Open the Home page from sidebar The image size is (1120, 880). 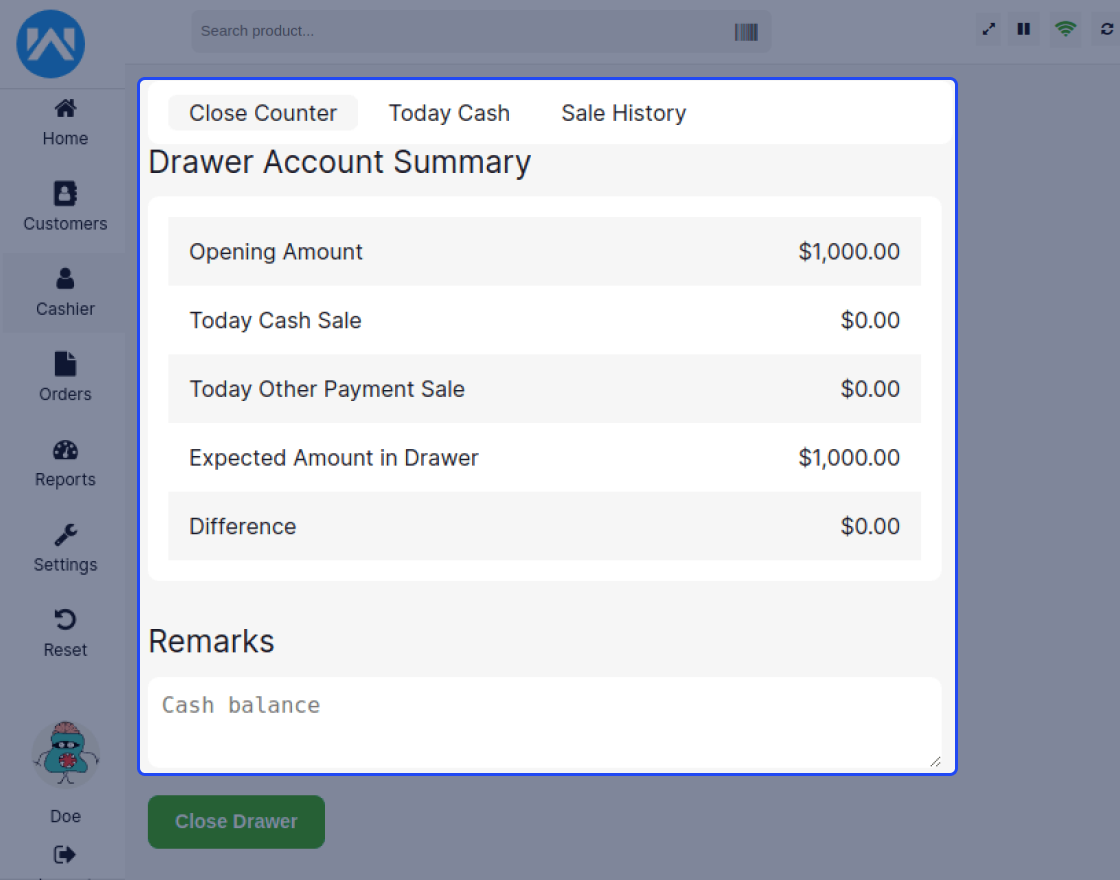64,122
